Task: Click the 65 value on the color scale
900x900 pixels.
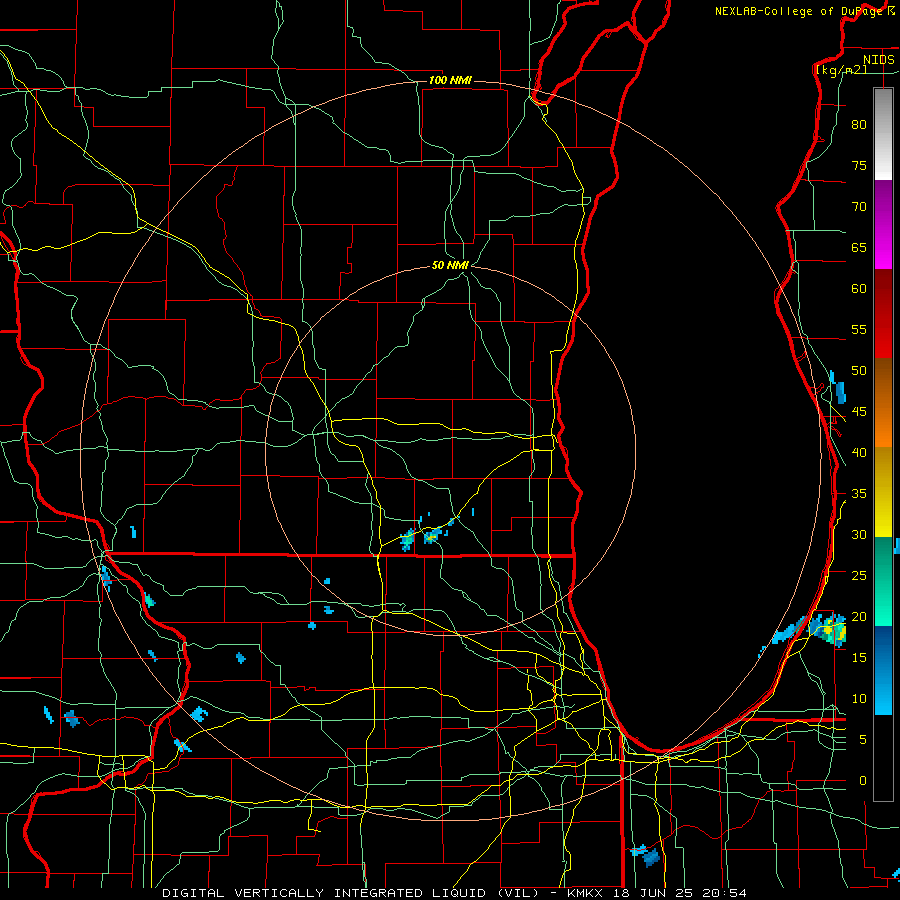Action: pos(859,248)
